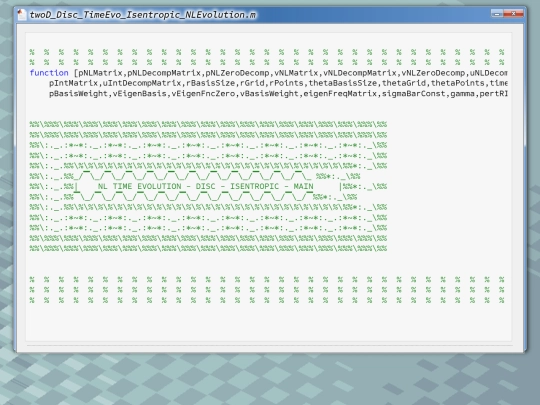Click 'gamma' in the code

462,94
